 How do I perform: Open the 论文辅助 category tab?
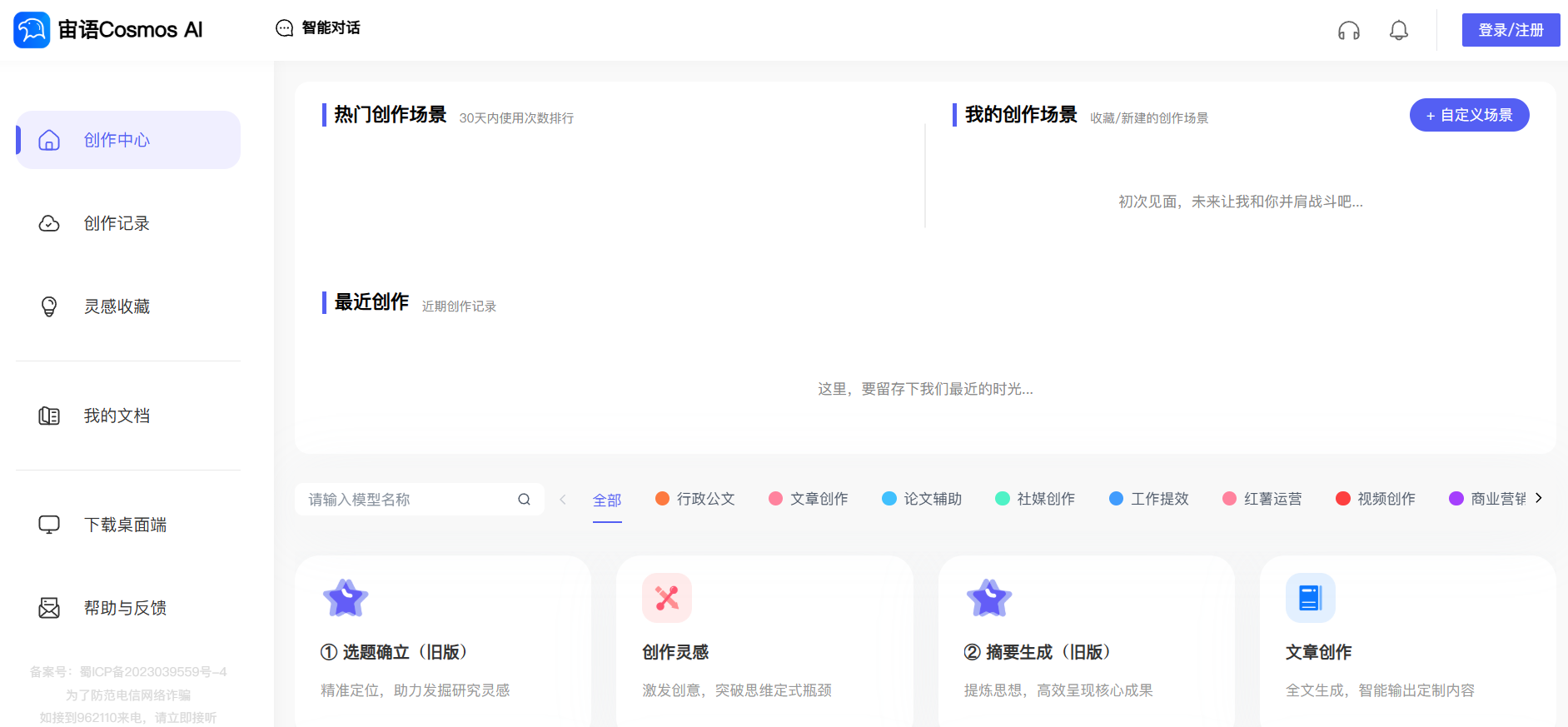922,499
